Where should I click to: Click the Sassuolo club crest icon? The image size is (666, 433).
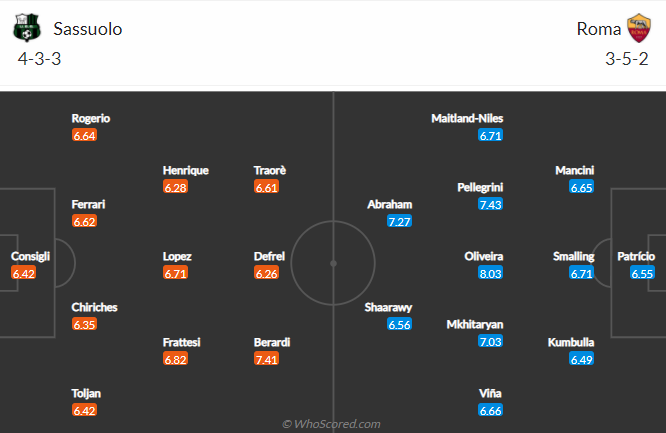coord(27,28)
